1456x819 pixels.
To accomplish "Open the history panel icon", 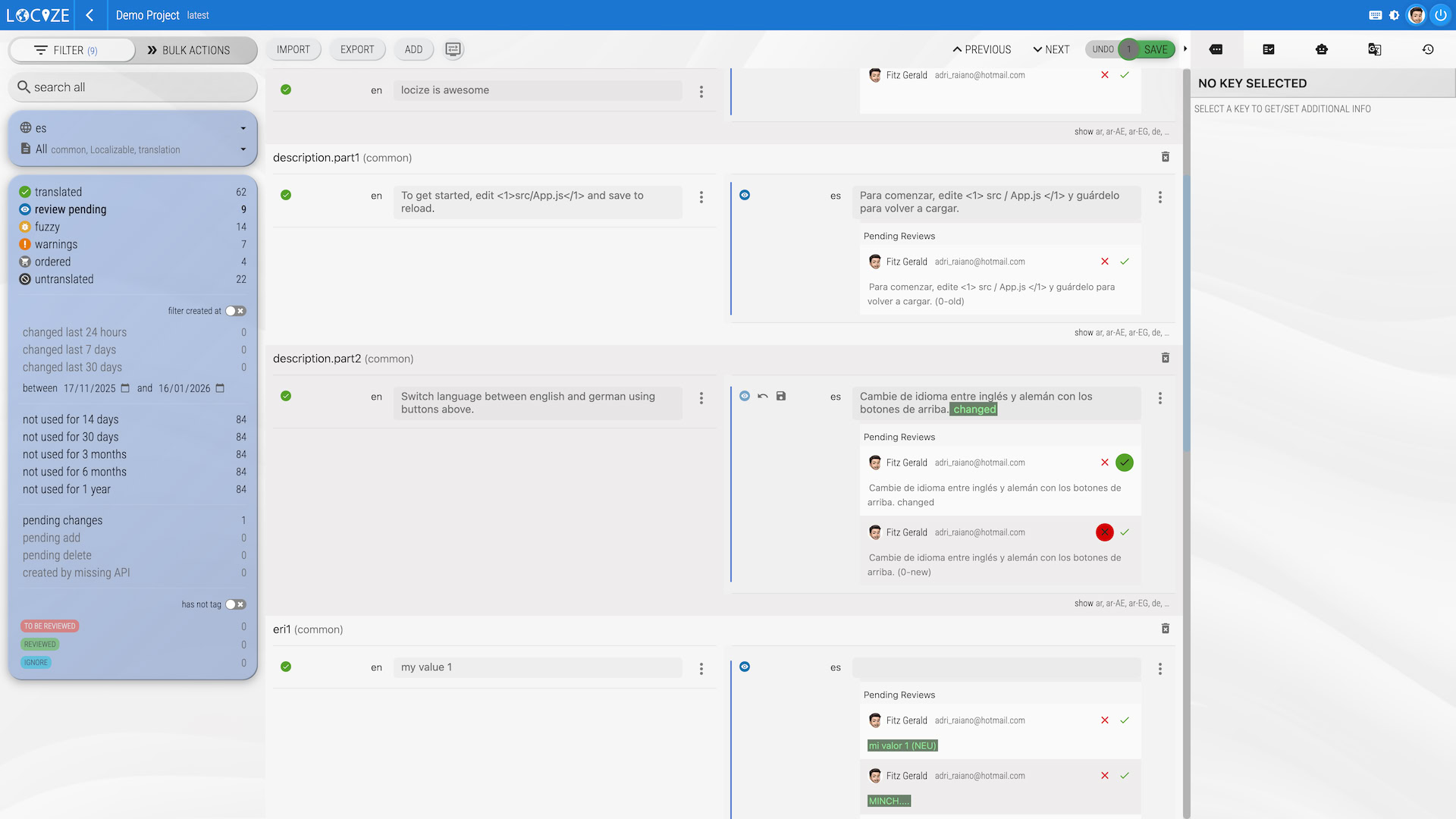I will click(x=1427, y=49).
